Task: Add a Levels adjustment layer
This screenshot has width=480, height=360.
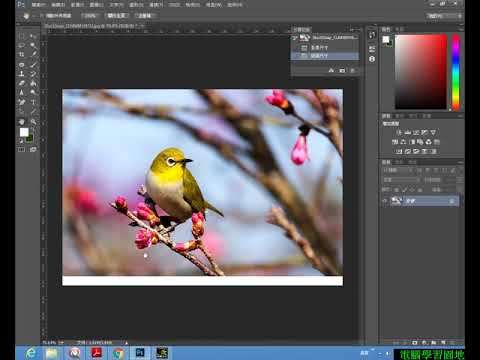Action: [x=407, y=132]
